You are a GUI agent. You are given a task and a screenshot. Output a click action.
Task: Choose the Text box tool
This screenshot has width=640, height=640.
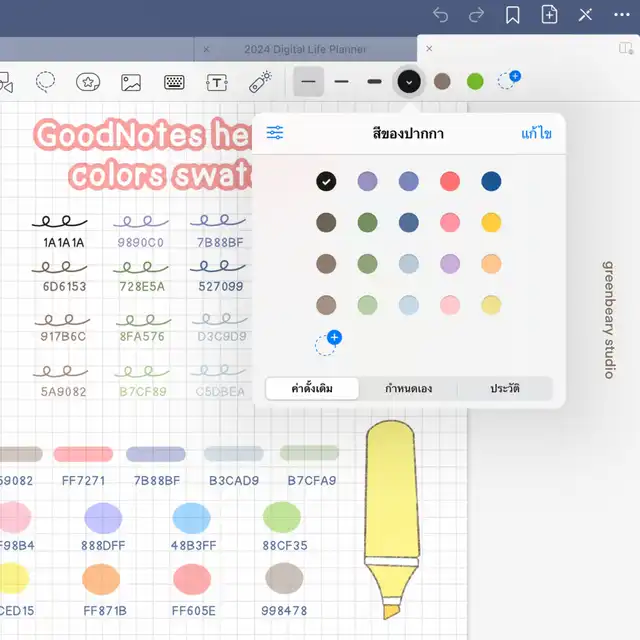point(217,82)
